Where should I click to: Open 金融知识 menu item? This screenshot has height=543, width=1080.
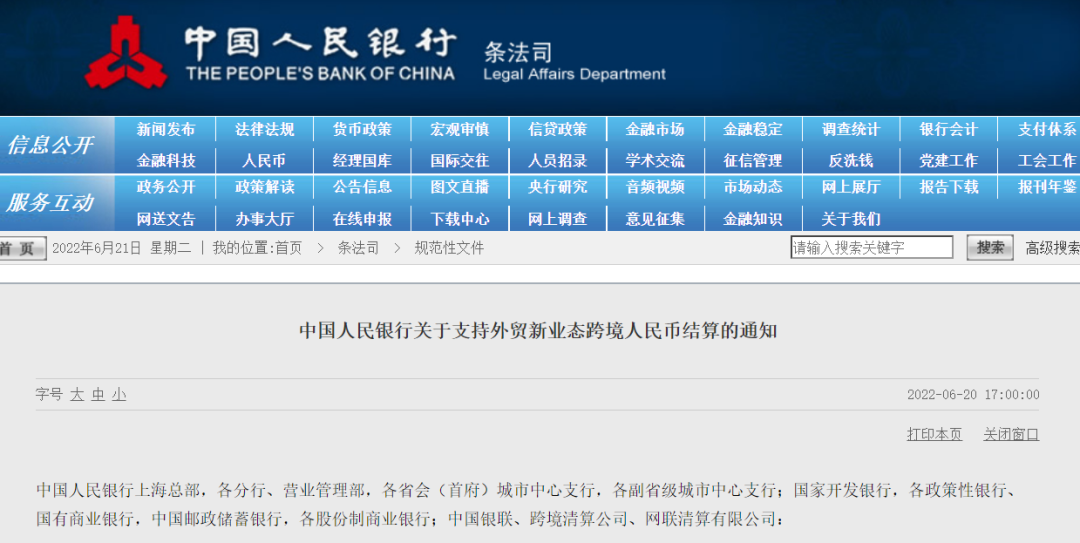tap(753, 219)
